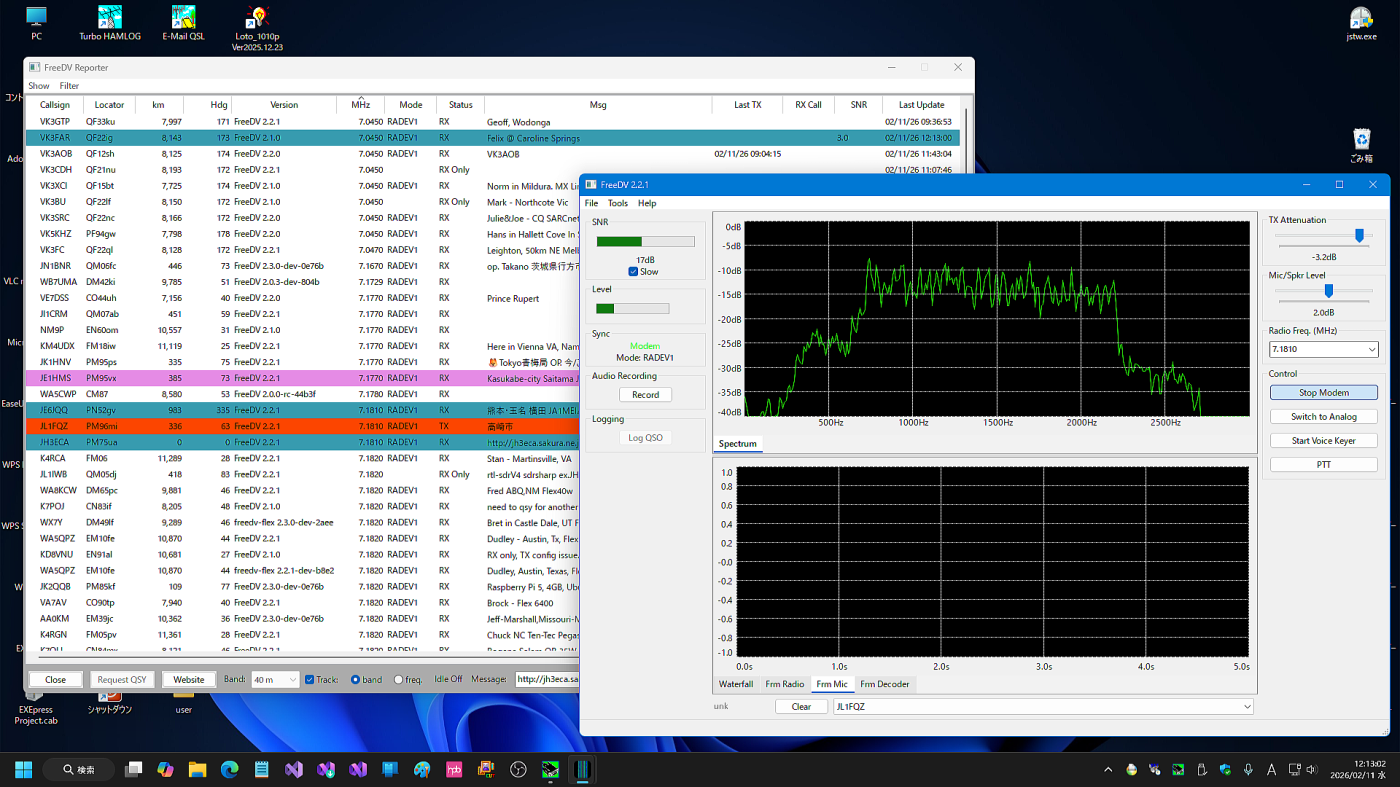Toggle the Slow SNR checkbox
Screen dimensions: 1400x787
pyautogui.click(x=634, y=272)
